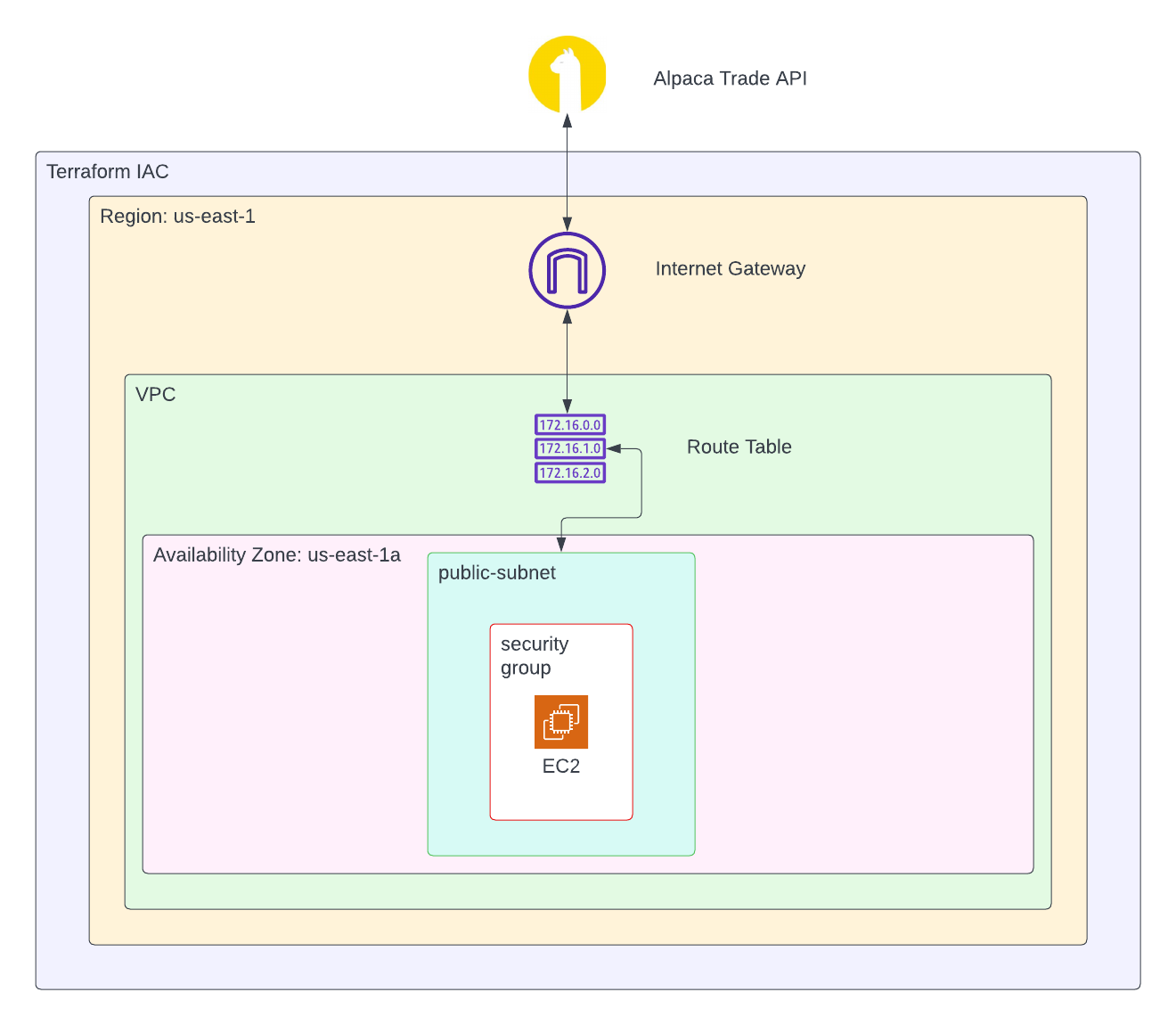1176x1025 pixels.
Task: Select route table entry 172.16.0.0
Action: click(570, 425)
